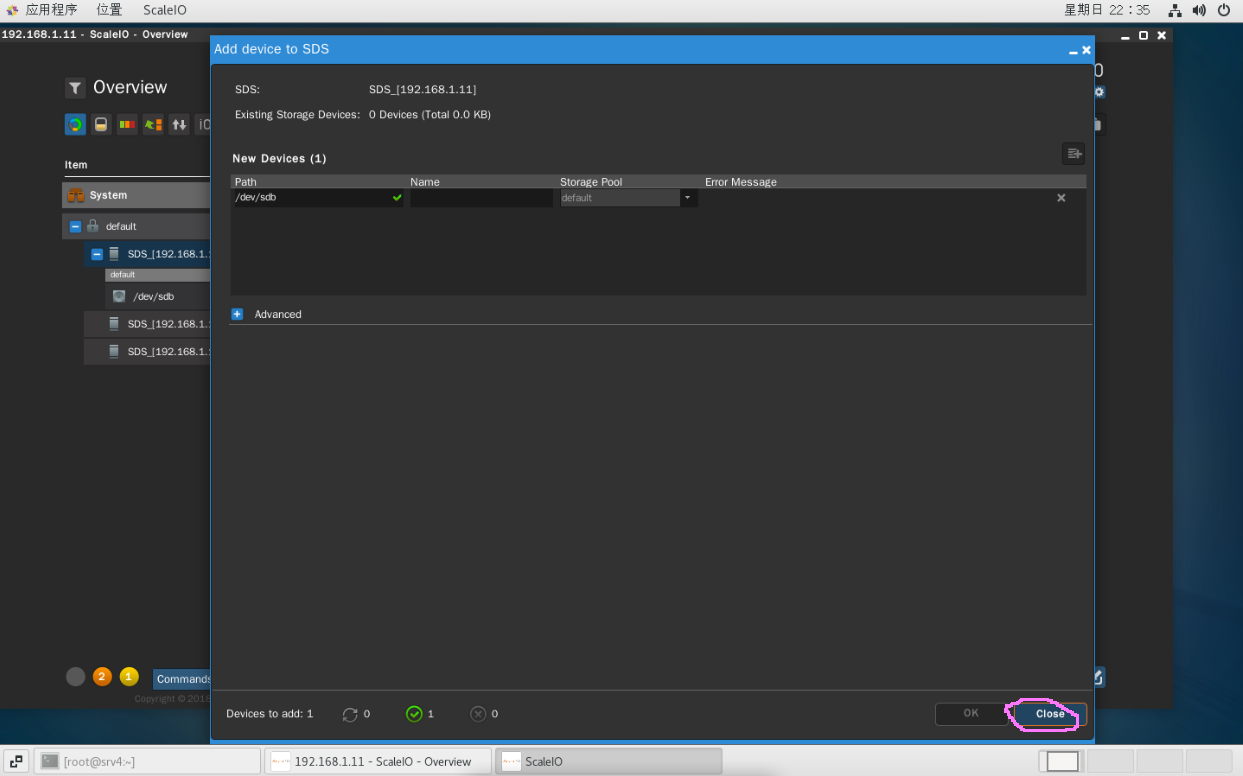Click the Overview title in background window
The image size is (1243, 776).
pyautogui.click(x=130, y=88)
